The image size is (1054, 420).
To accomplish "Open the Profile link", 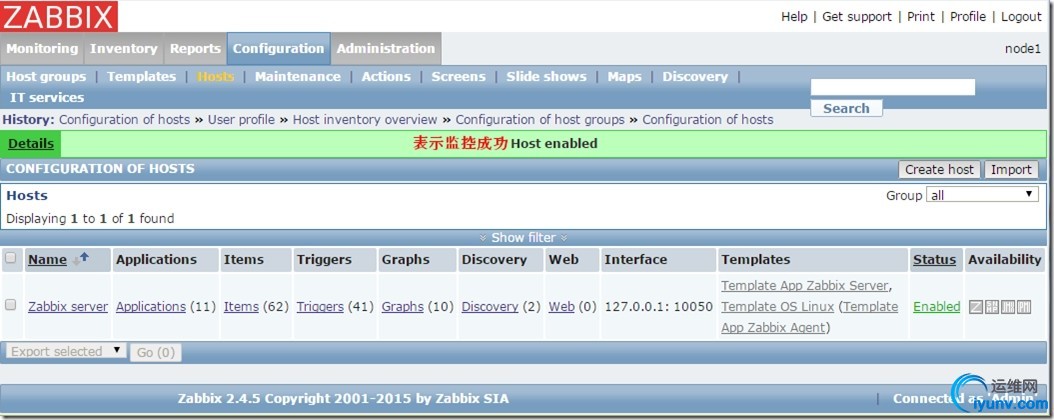I will tap(968, 17).
